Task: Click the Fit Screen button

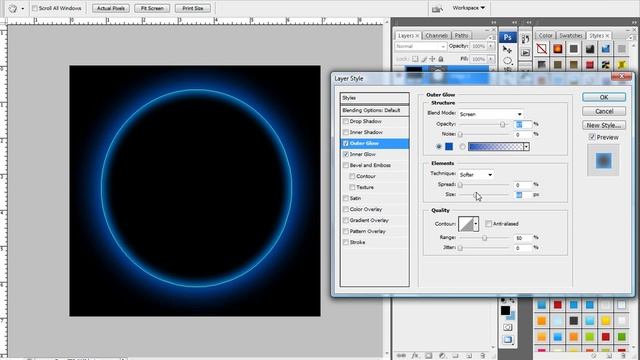Action: click(x=152, y=8)
